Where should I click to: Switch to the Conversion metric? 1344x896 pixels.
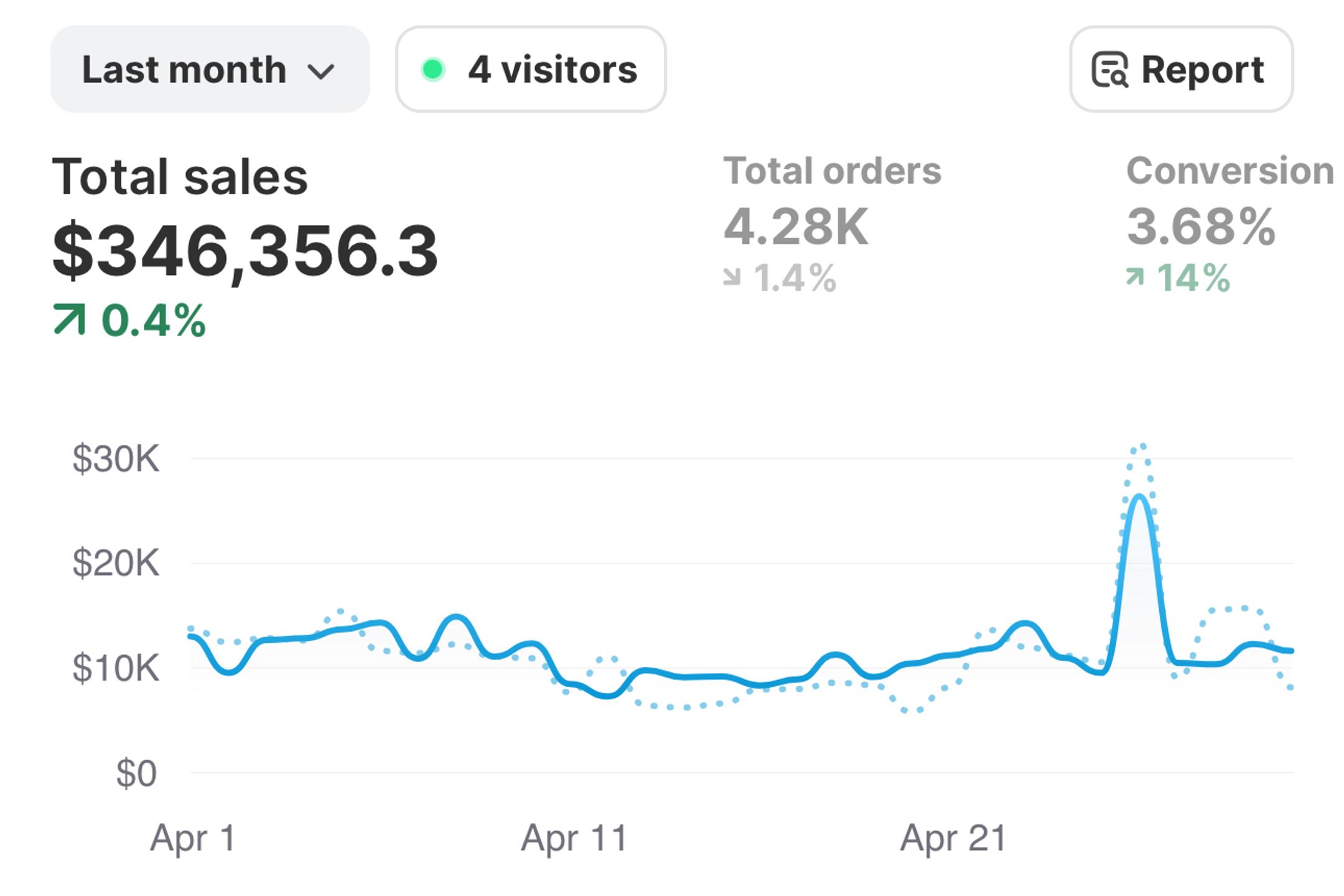(x=1230, y=170)
